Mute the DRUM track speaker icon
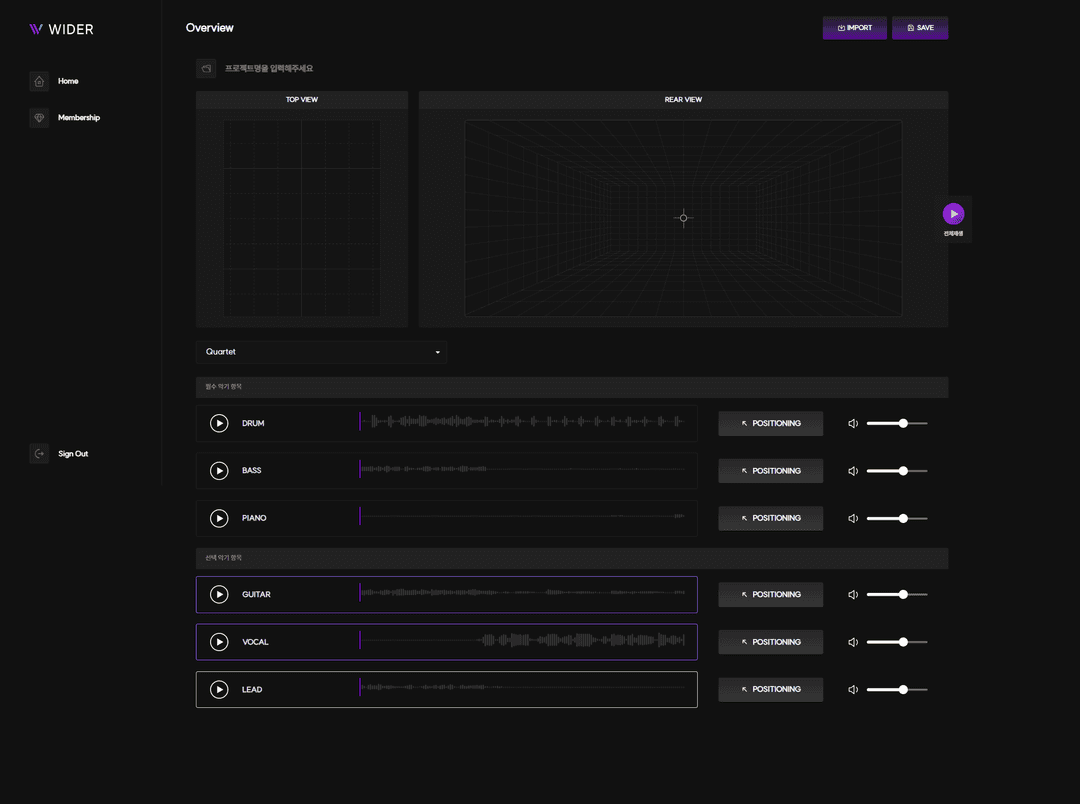Image resolution: width=1080 pixels, height=804 pixels. pos(853,424)
